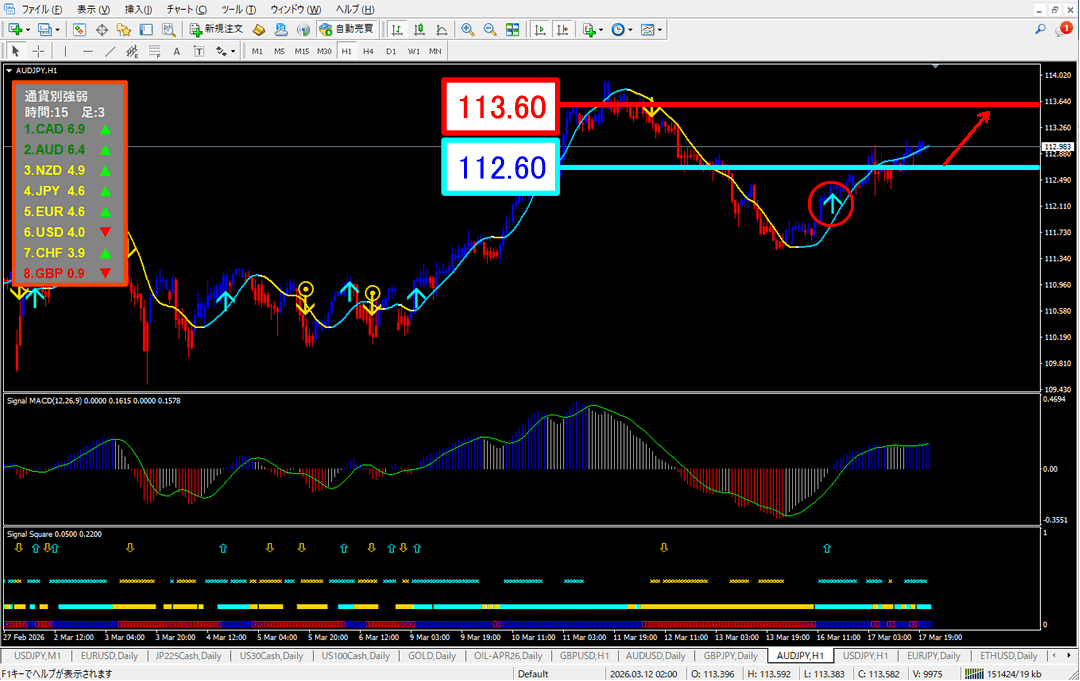Viewport: 1080px width, 681px height.
Task: Toggle the chart shift button
Action: click(x=564, y=30)
